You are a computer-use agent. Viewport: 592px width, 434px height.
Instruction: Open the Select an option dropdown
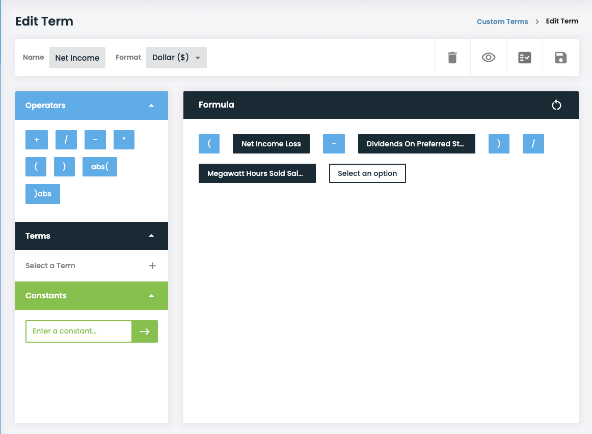click(x=367, y=173)
